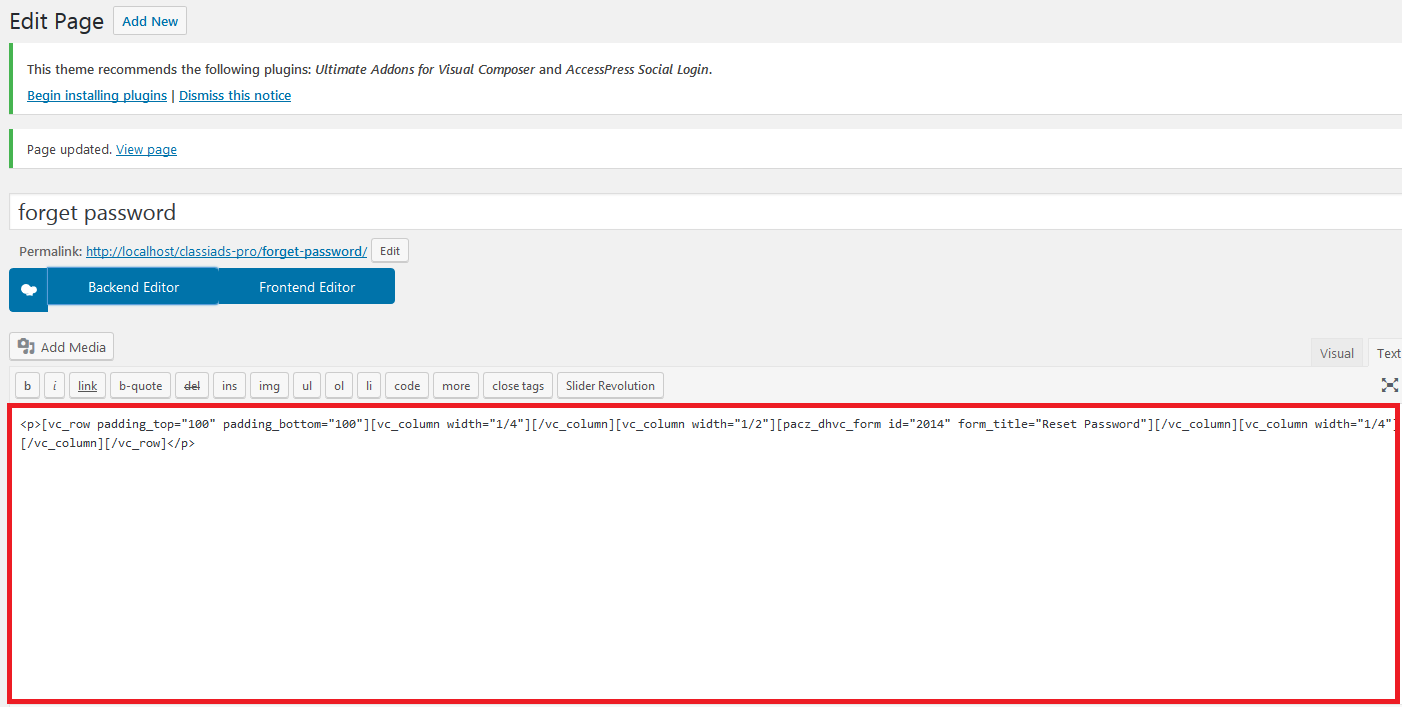
Task: Insert list item with li button
Action: tap(369, 386)
